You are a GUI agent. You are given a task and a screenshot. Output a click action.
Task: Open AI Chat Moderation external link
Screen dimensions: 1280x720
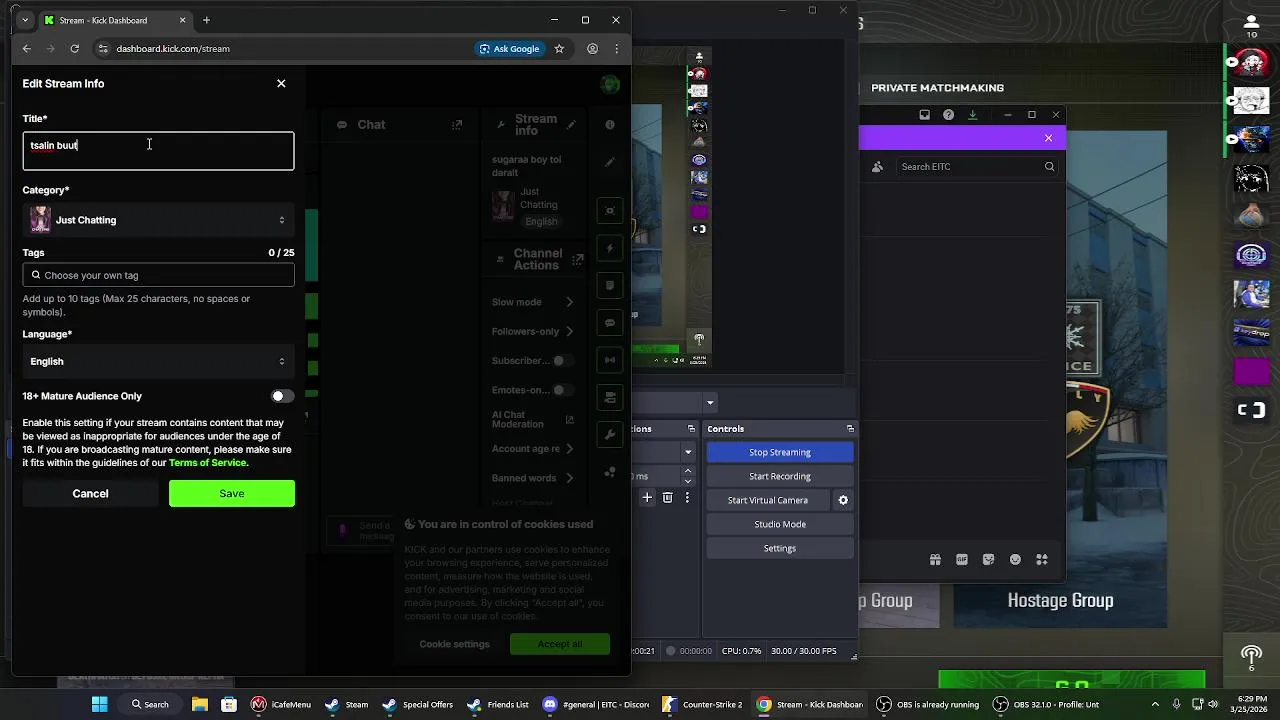(570, 420)
